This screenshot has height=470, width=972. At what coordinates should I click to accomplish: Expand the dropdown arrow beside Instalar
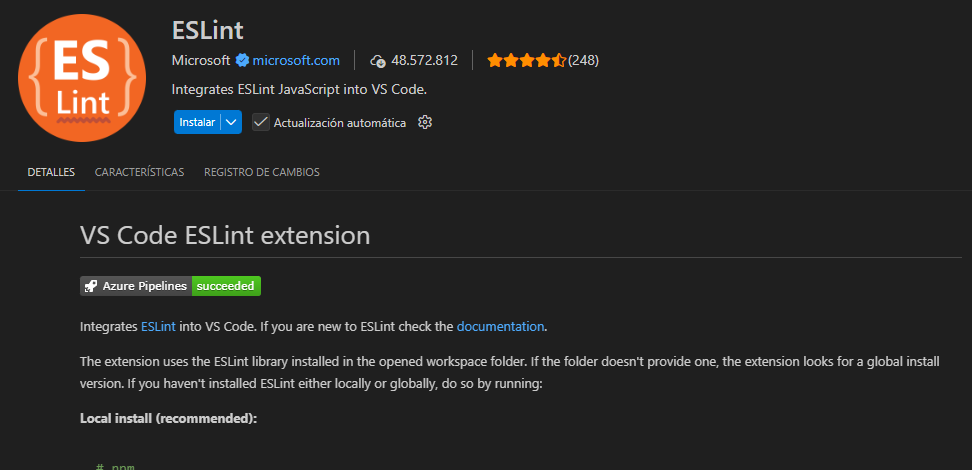[x=232, y=122]
